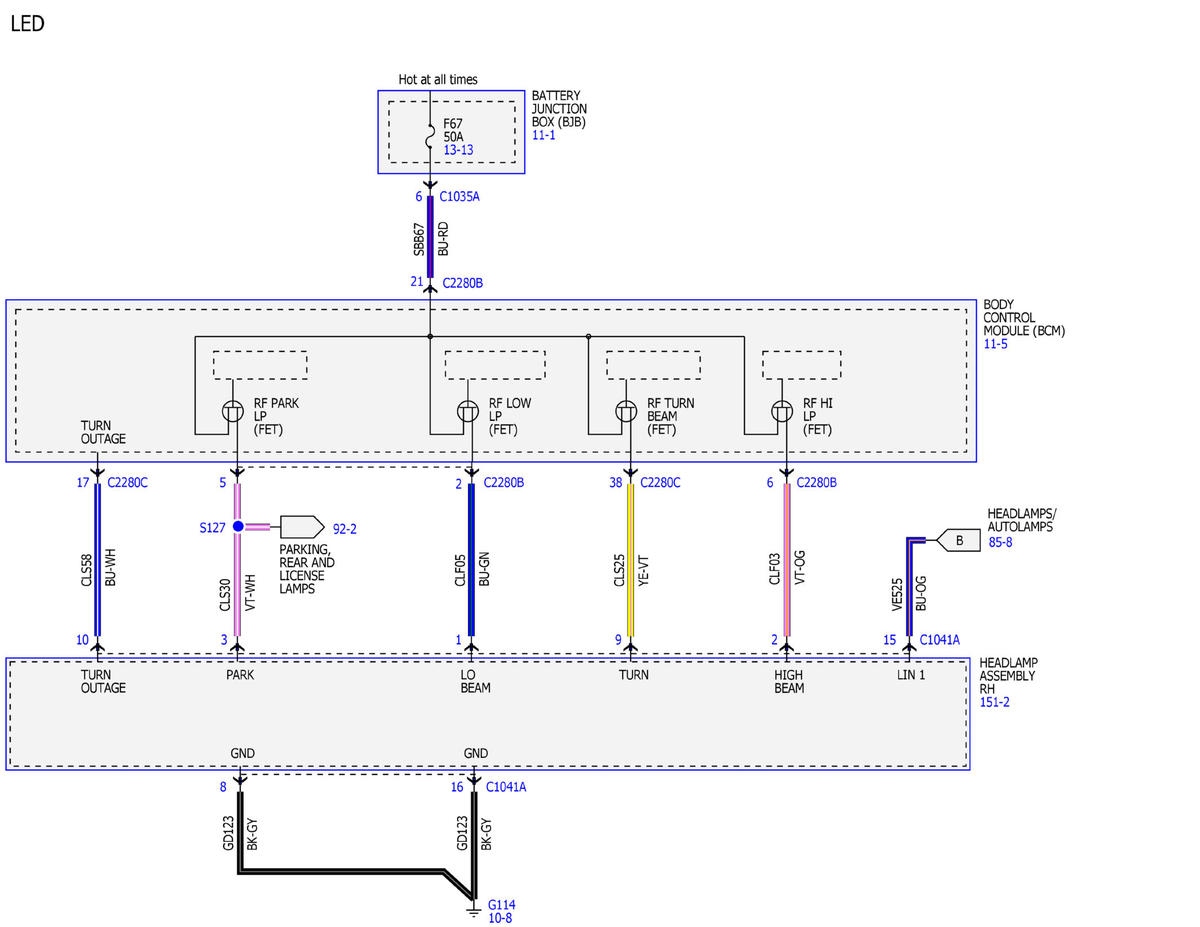Click the G114 ground symbol

click(x=473, y=908)
